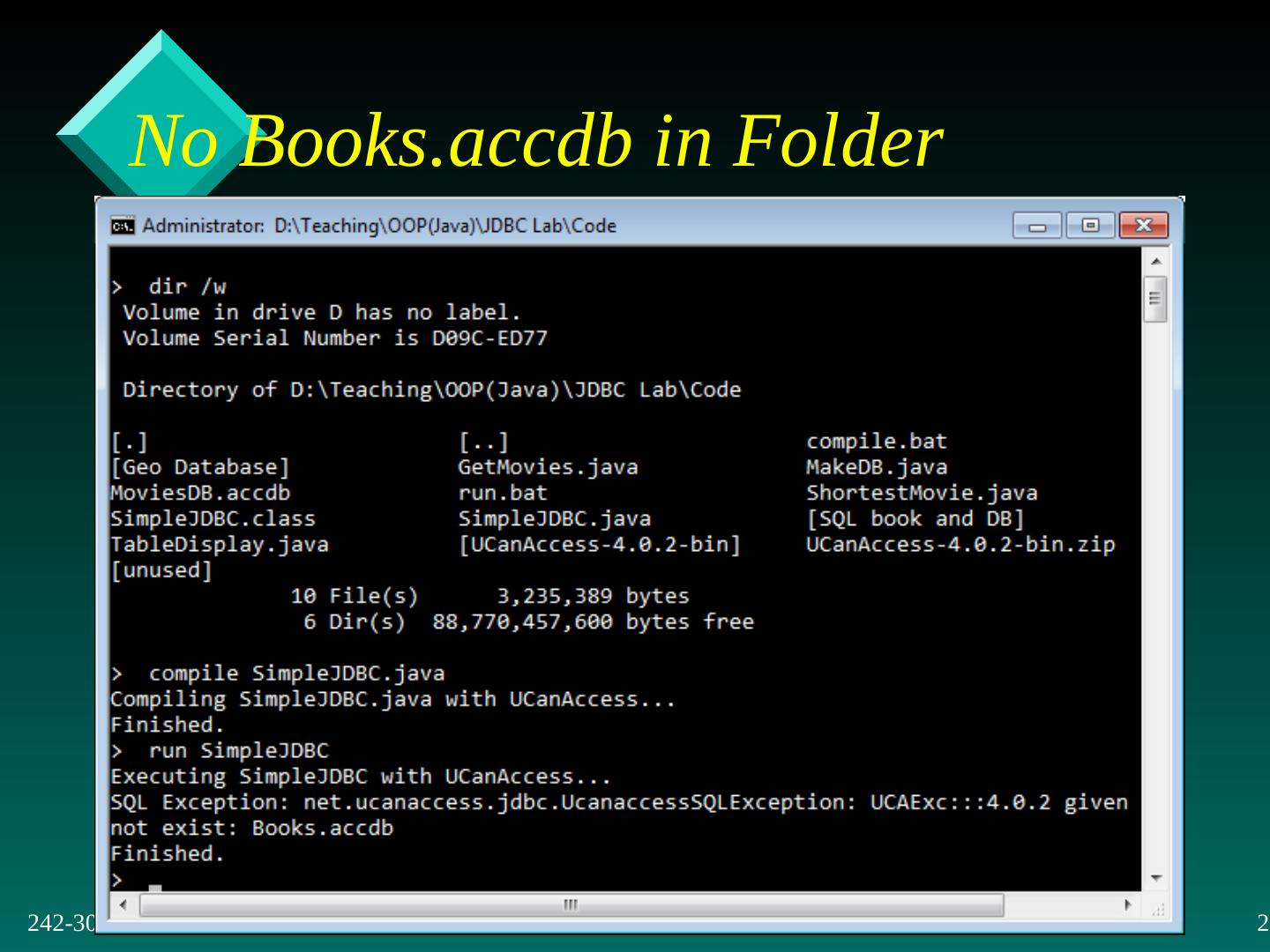Close the command prompt window
This screenshot has height=952, width=1270.
tap(1143, 226)
